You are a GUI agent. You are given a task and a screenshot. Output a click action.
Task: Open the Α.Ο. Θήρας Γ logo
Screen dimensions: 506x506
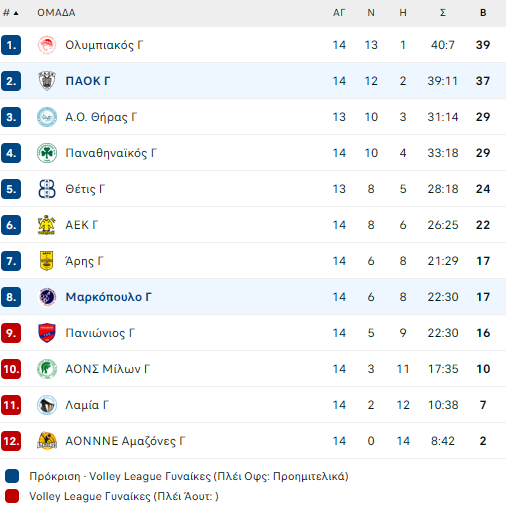point(47,117)
